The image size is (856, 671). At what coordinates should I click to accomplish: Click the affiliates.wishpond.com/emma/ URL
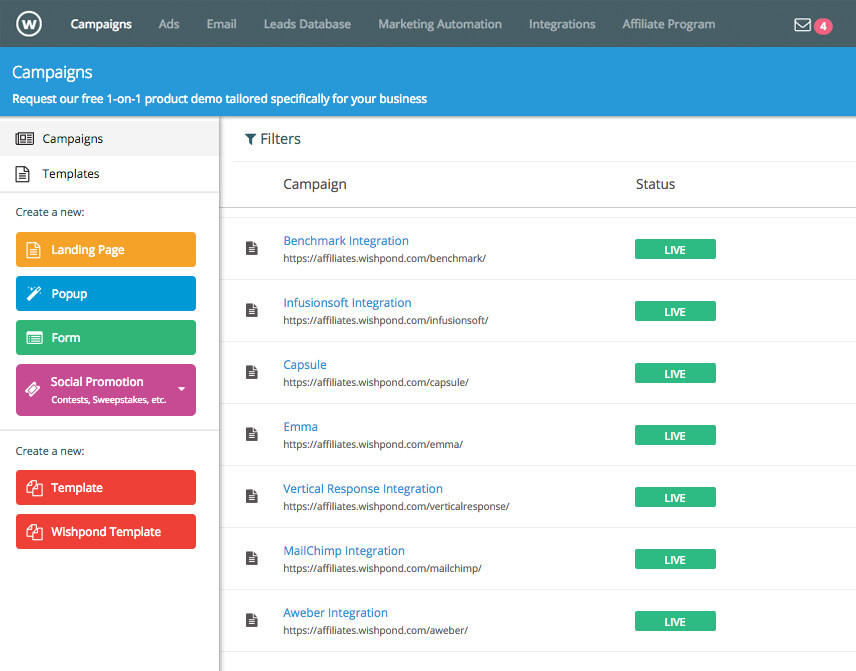point(373,444)
